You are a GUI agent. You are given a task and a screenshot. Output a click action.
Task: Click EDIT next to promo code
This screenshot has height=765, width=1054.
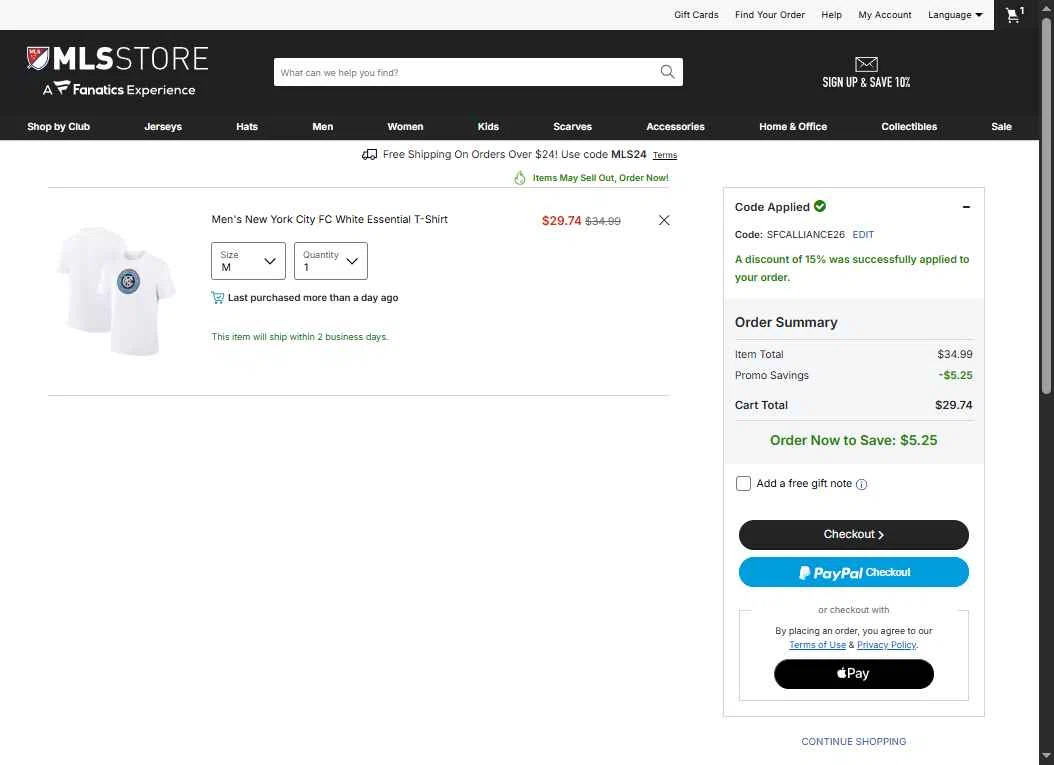coord(863,235)
